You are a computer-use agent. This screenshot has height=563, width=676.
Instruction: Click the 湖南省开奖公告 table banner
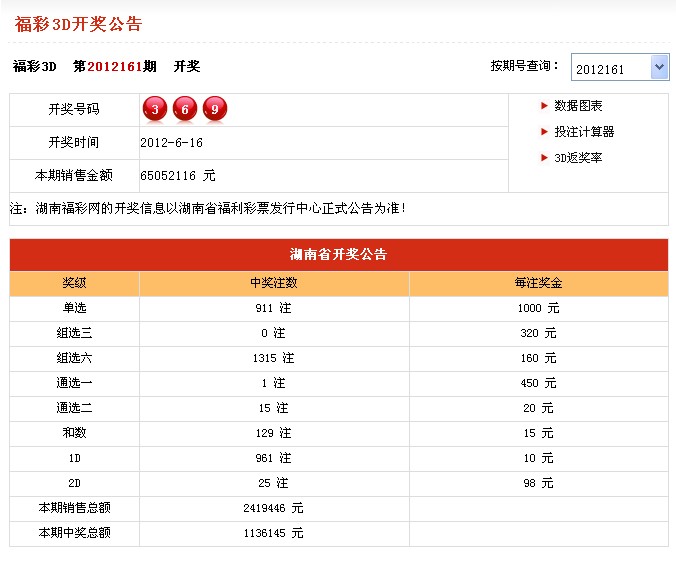(338, 254)
